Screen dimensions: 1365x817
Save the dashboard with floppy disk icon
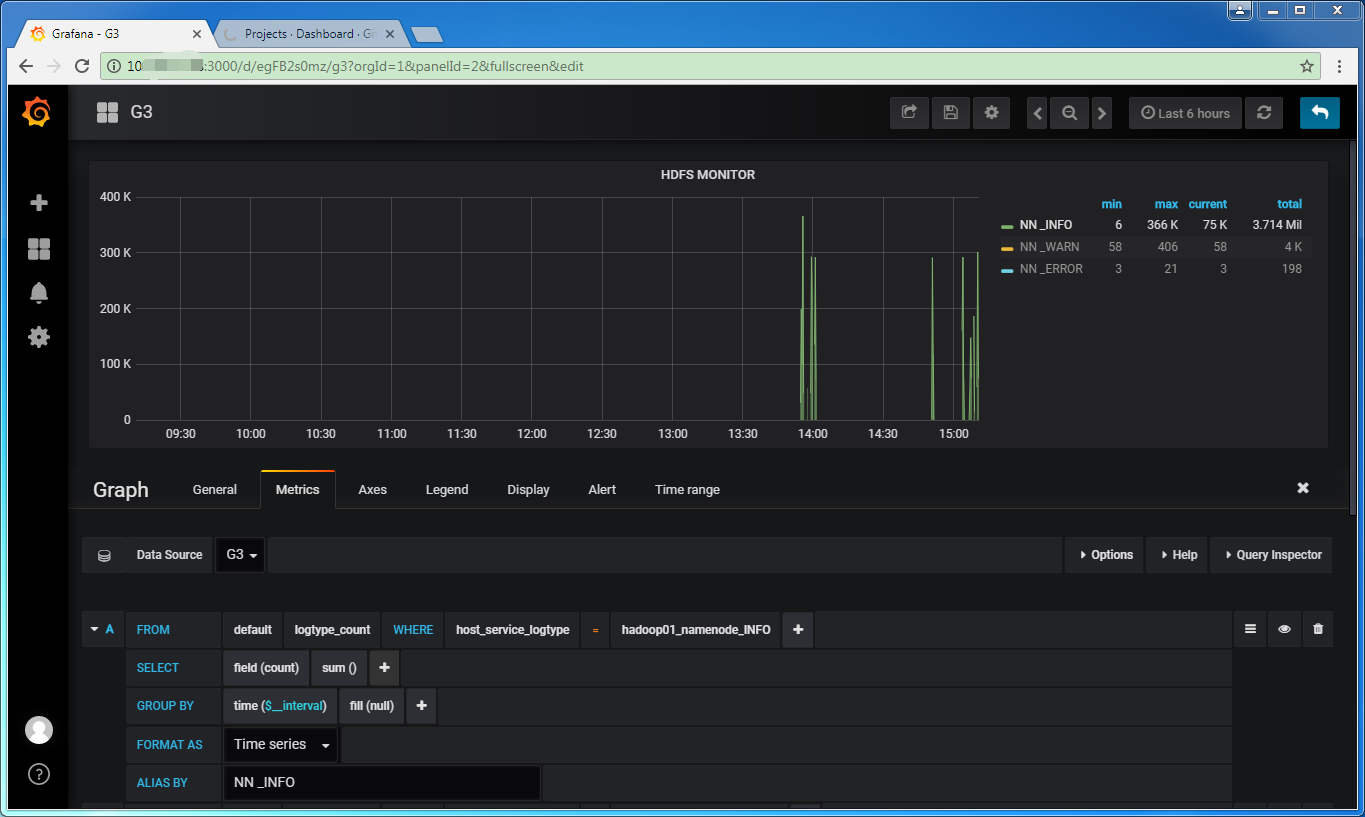(x=950, y=113)
